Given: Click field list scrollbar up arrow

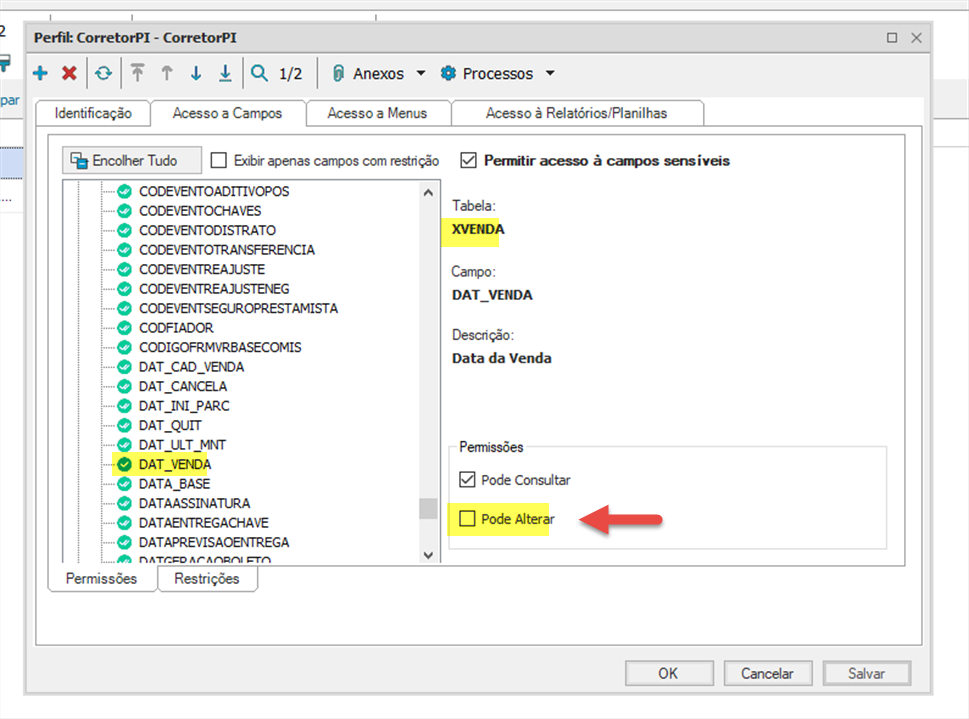Looking at the screenshot, I should pyautogui.click(x=428, y=193).
